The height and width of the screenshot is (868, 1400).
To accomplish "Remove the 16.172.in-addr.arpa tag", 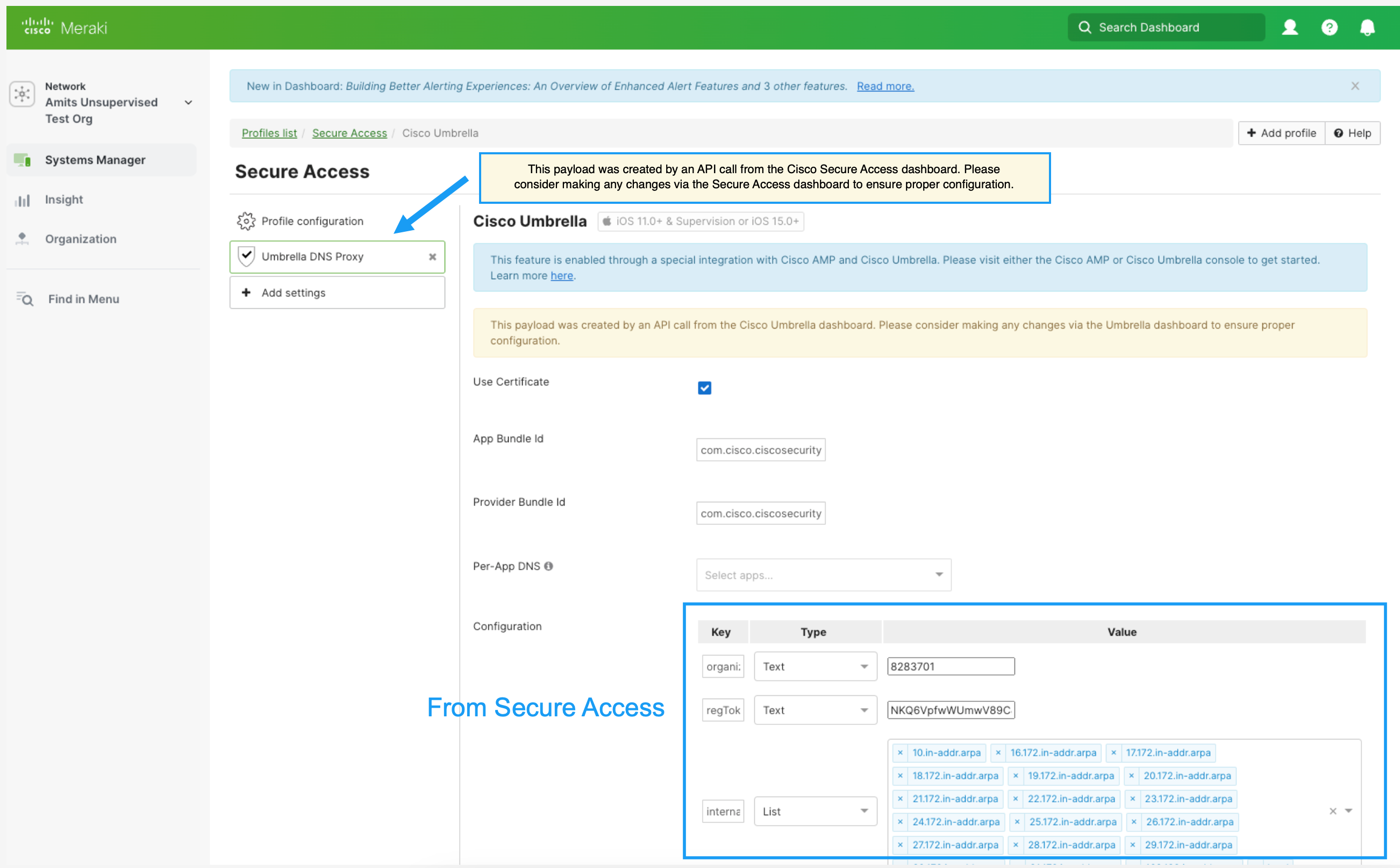I will pyautogui.click(x=998, y=752).
